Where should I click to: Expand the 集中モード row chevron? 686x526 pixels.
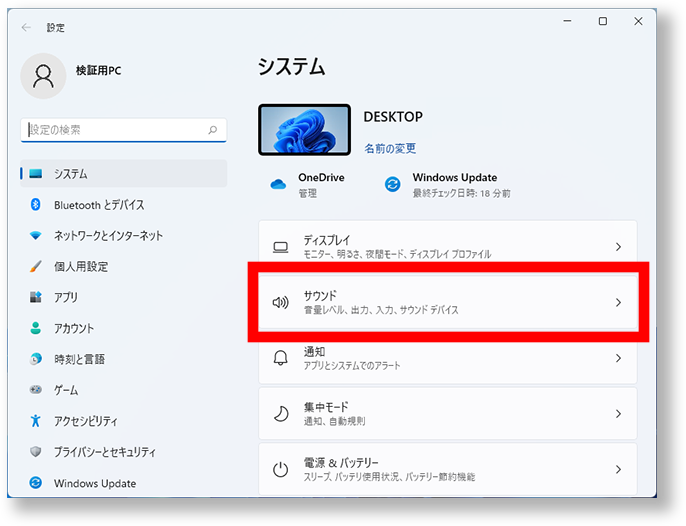pyautogui.click(x=618, y=414)
